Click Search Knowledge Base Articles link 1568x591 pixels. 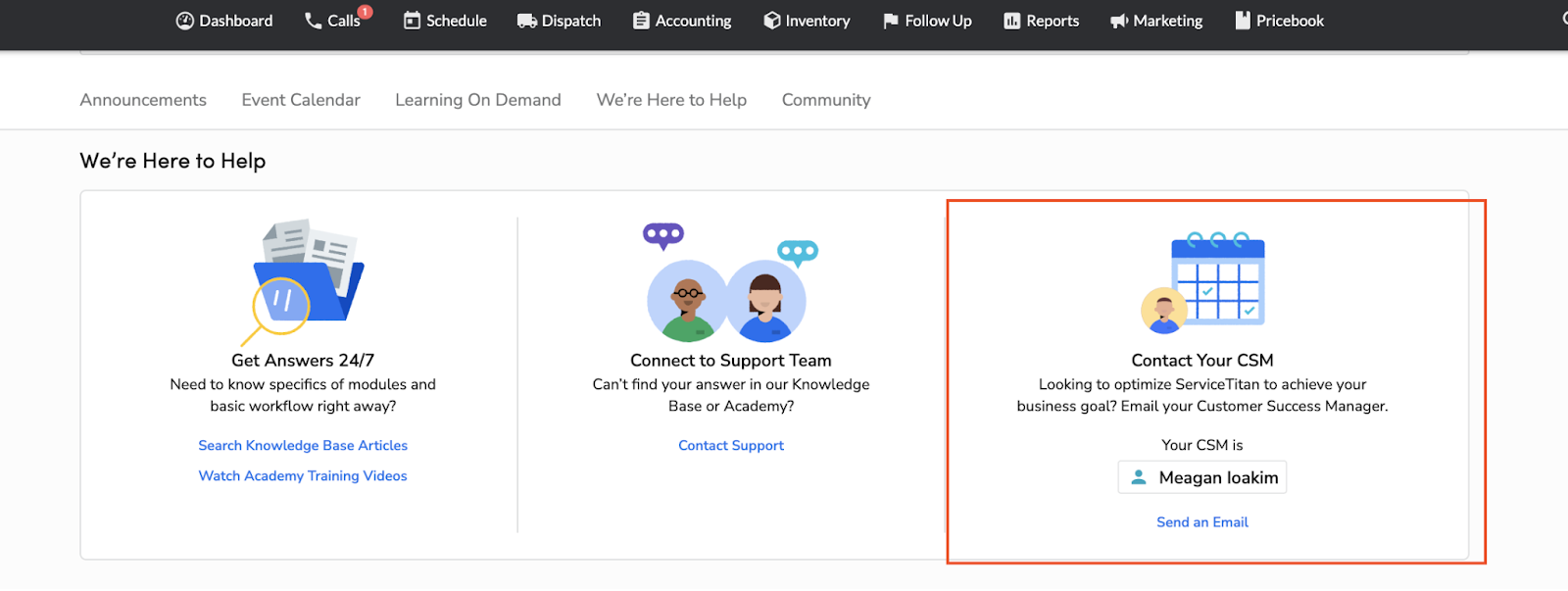coord(303,446)
